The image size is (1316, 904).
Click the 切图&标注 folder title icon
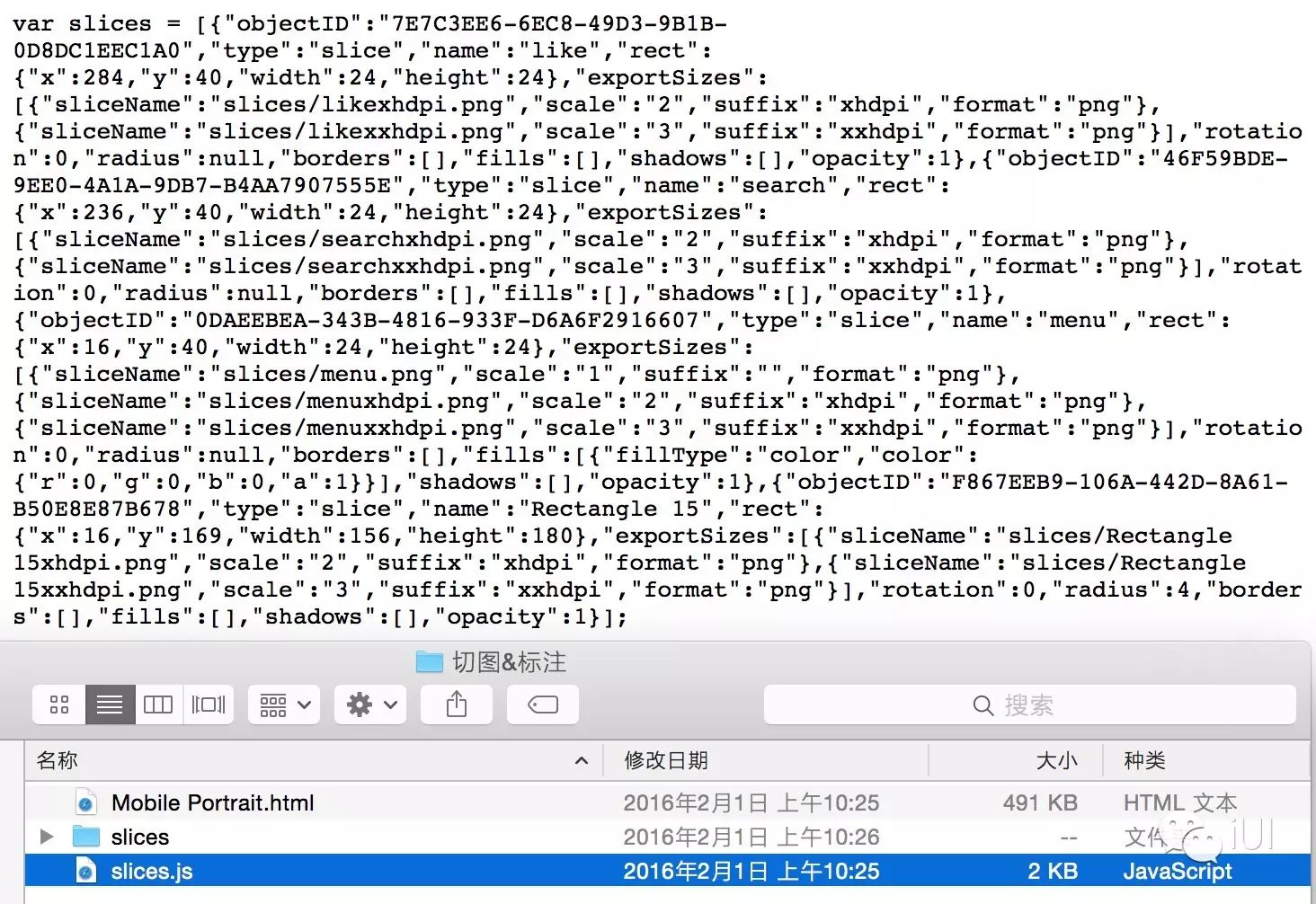click(430, 662)
